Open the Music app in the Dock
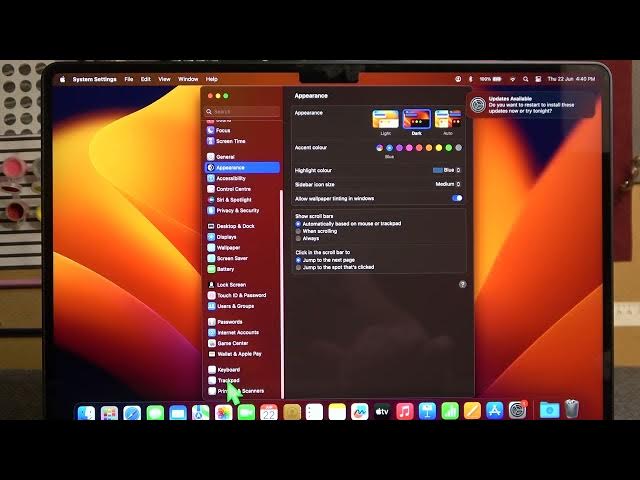 [x=404, y=411]
